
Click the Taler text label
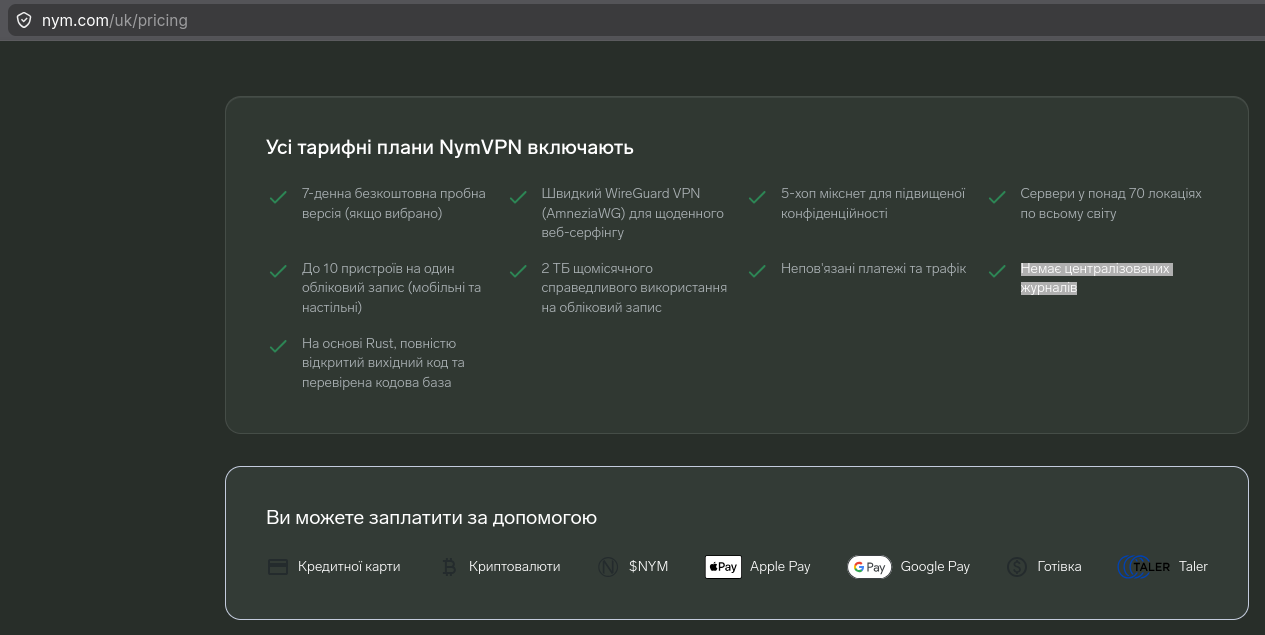(1193, 567)
